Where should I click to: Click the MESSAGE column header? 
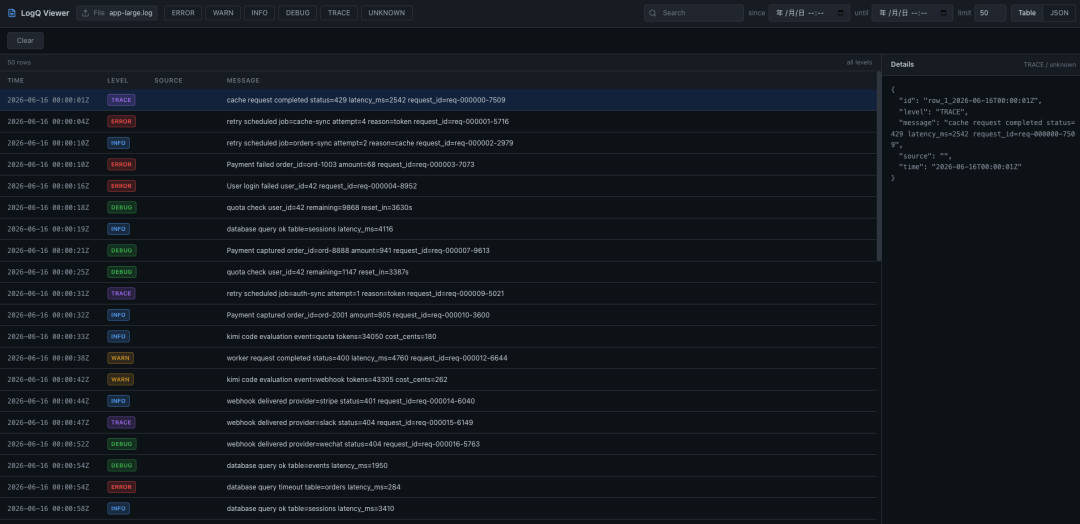pos(243,81)
